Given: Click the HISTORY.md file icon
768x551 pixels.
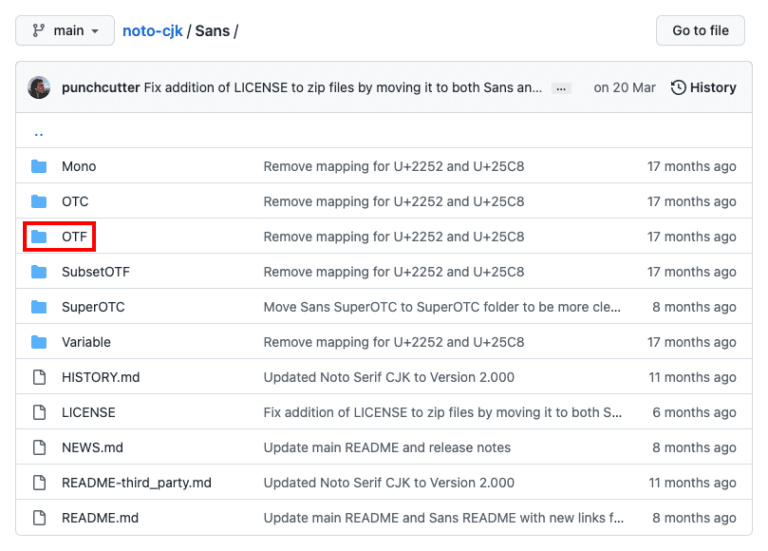Looking at the screenshot, I should [39, 377].
